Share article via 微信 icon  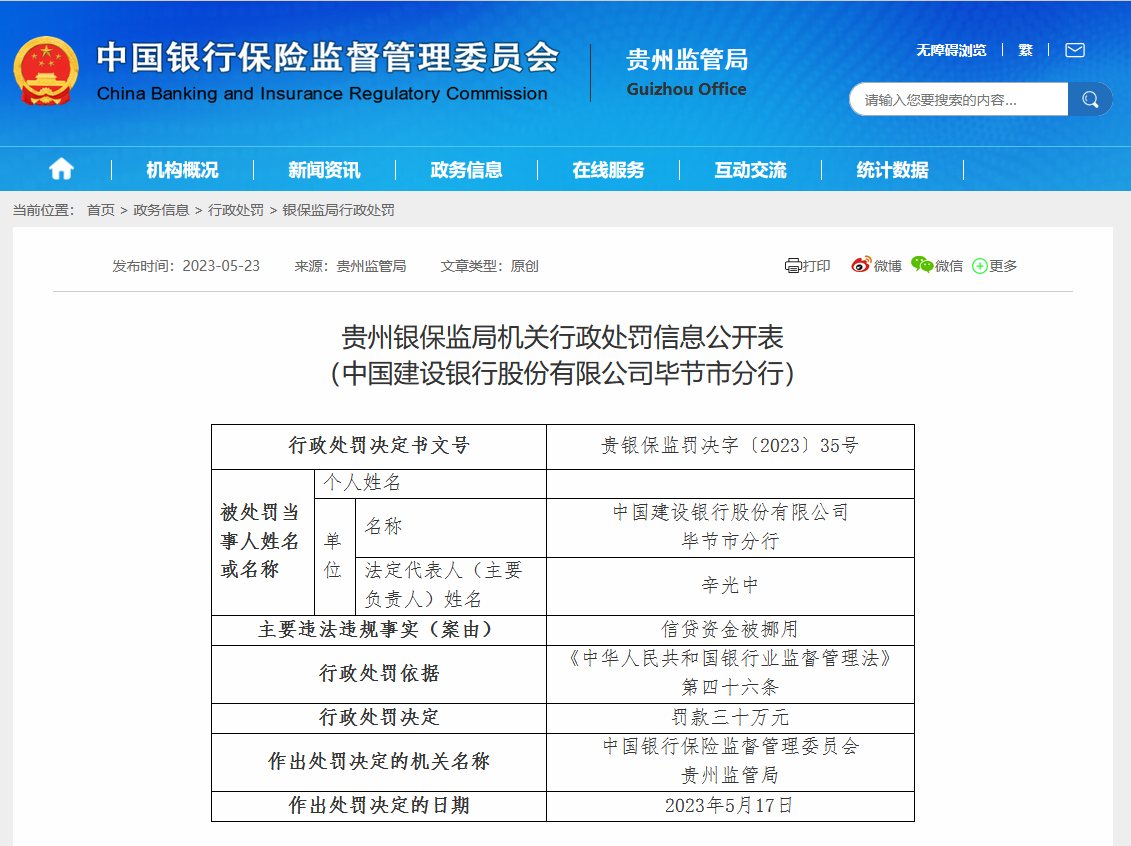click(x=937, y=266)
